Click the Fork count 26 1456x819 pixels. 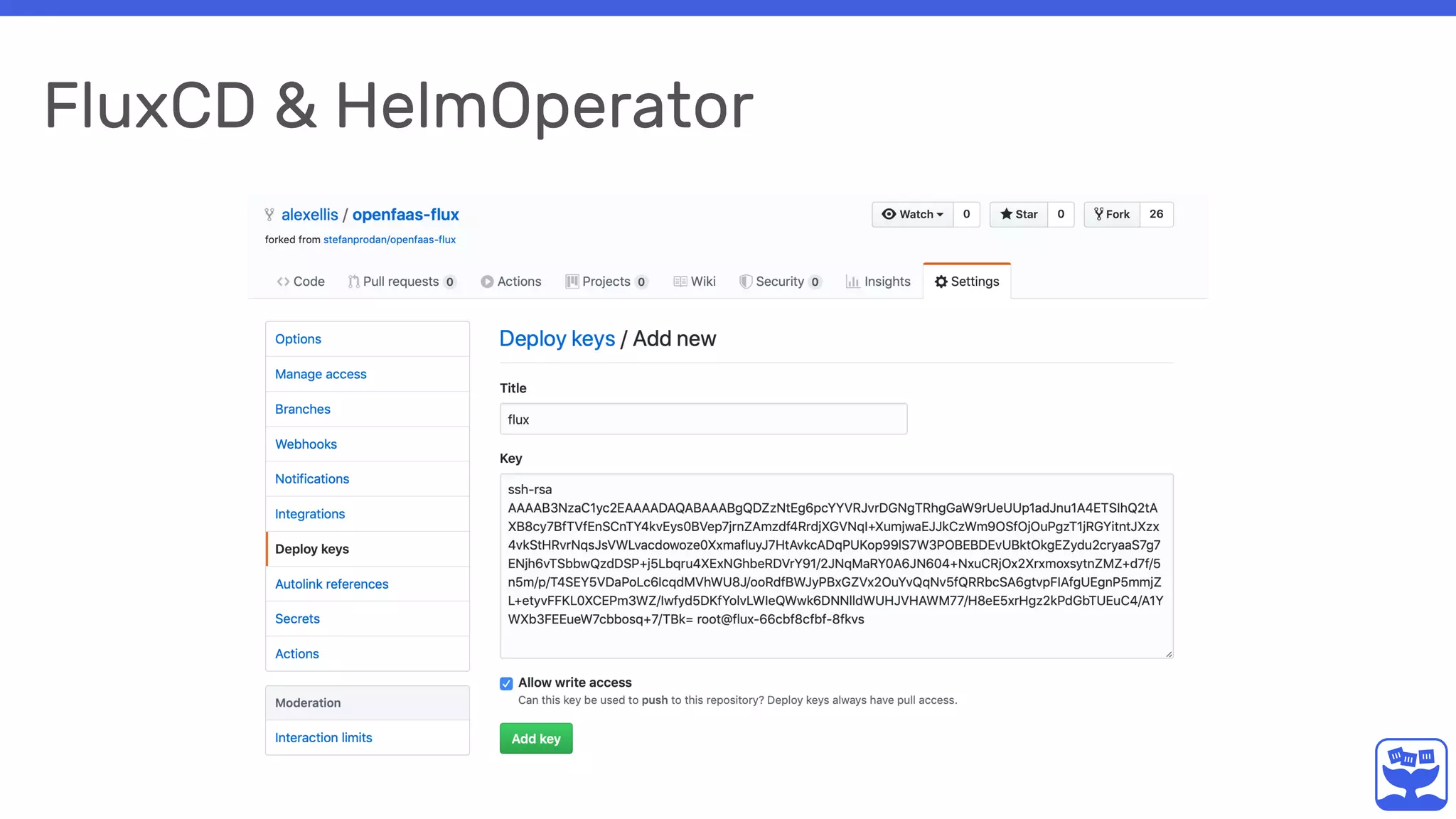[x=1157, y=214]
